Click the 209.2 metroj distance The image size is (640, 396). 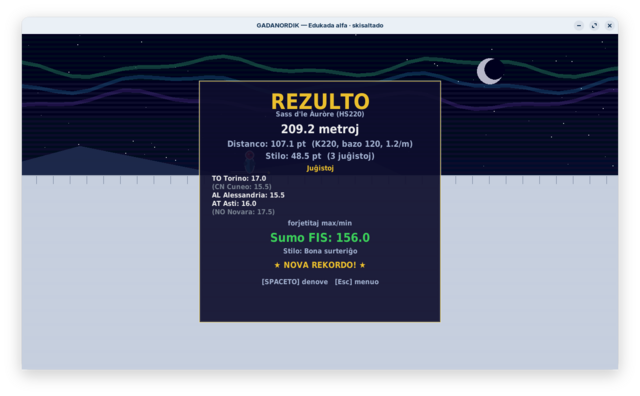pyautogui.click(x=320, y=129)
